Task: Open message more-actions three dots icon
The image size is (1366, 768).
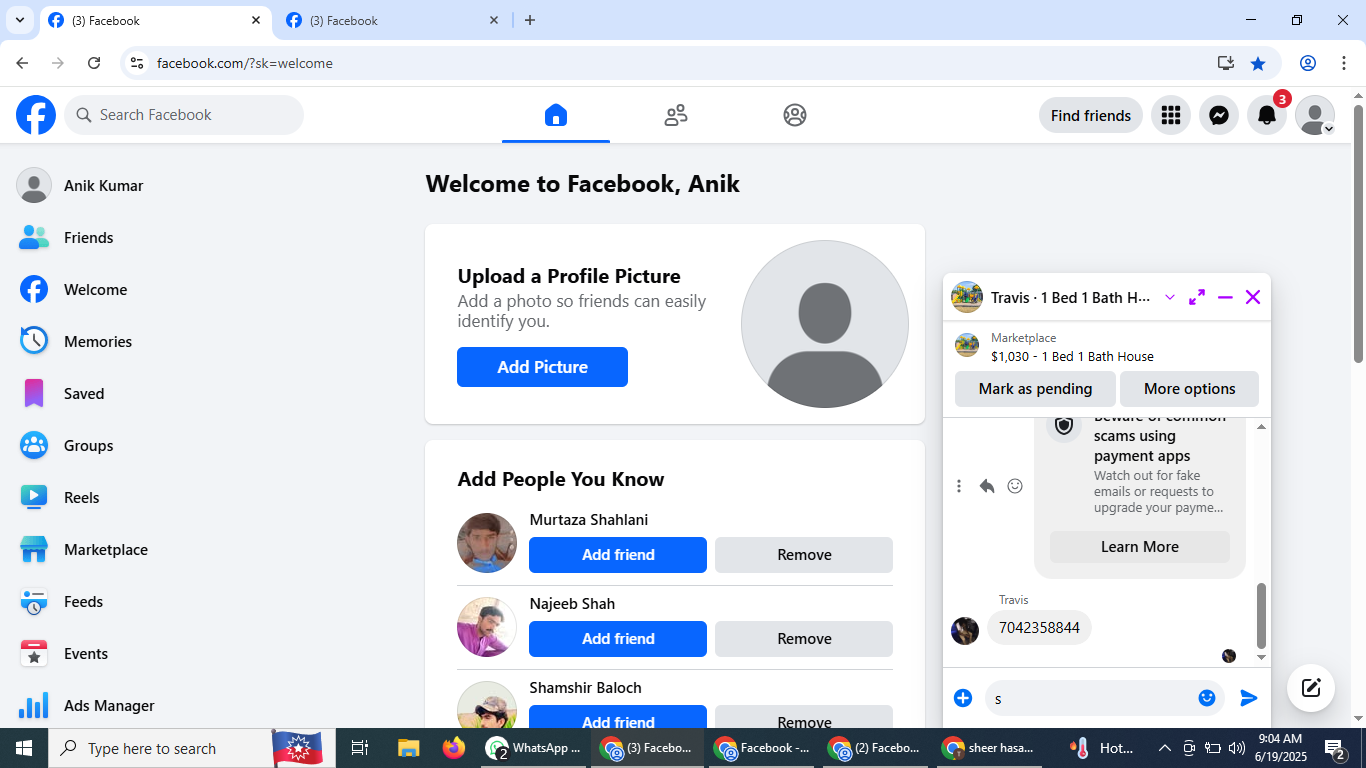Action: point(959,486)
